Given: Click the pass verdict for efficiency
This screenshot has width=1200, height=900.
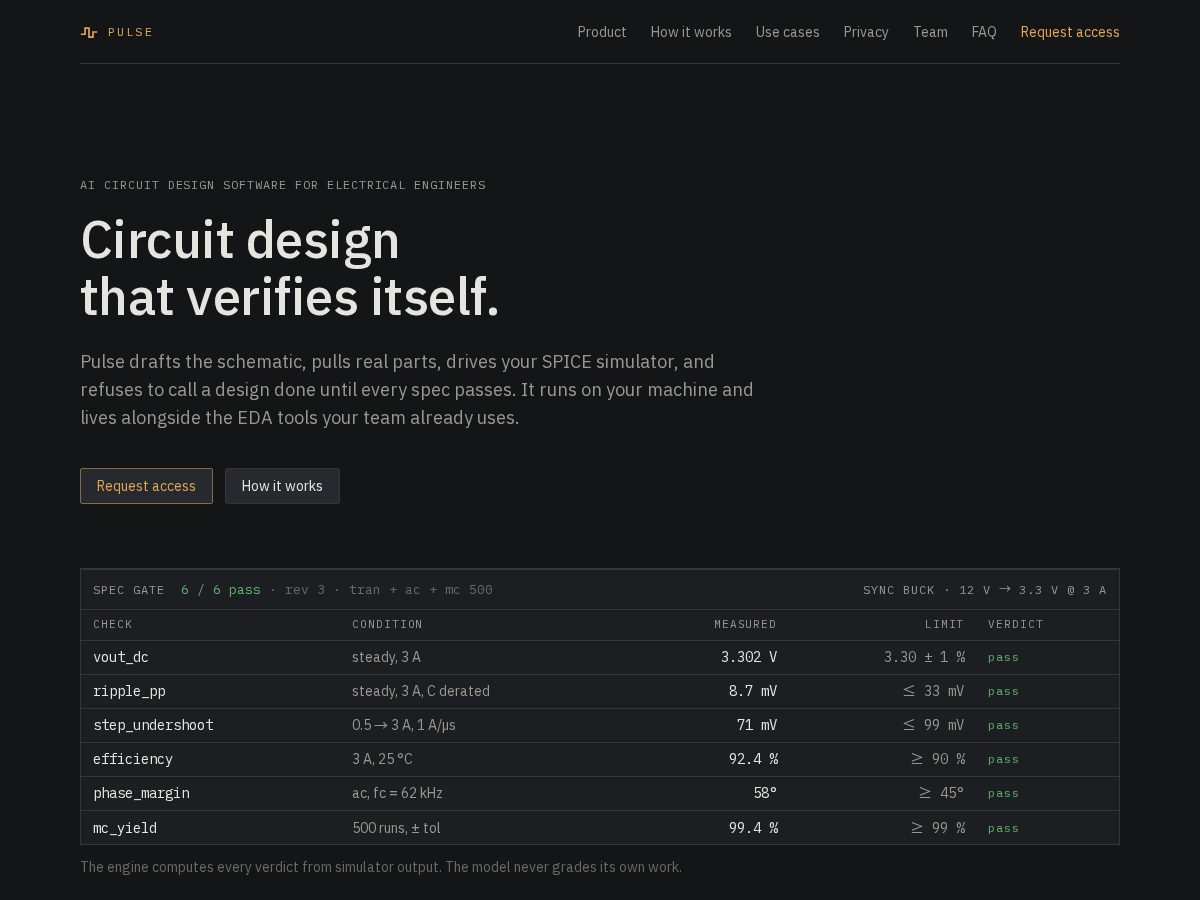Looking at the screenshot, I should 1004,759.
